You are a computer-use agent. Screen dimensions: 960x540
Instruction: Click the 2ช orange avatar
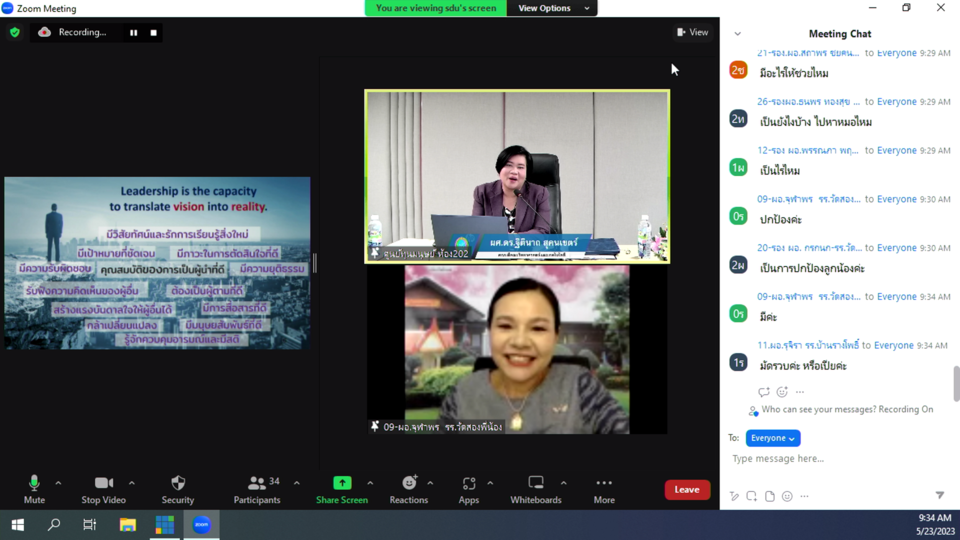pos(738,70)
